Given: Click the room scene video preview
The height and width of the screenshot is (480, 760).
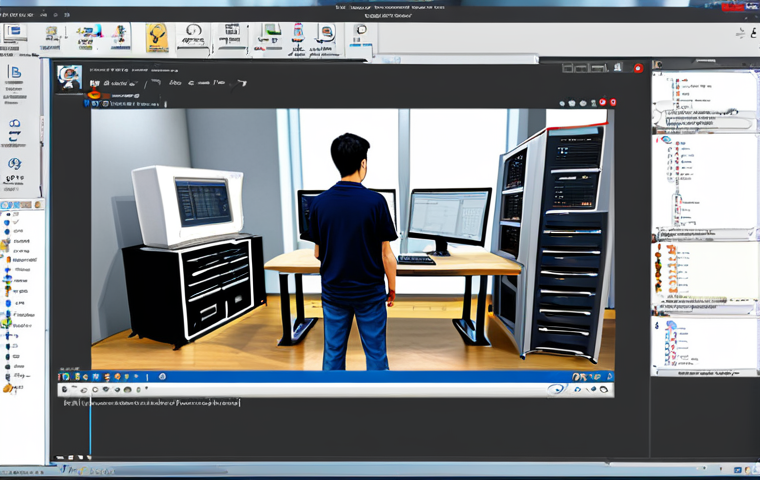Looking at the screenshot, I should click(x=352, y=240).
